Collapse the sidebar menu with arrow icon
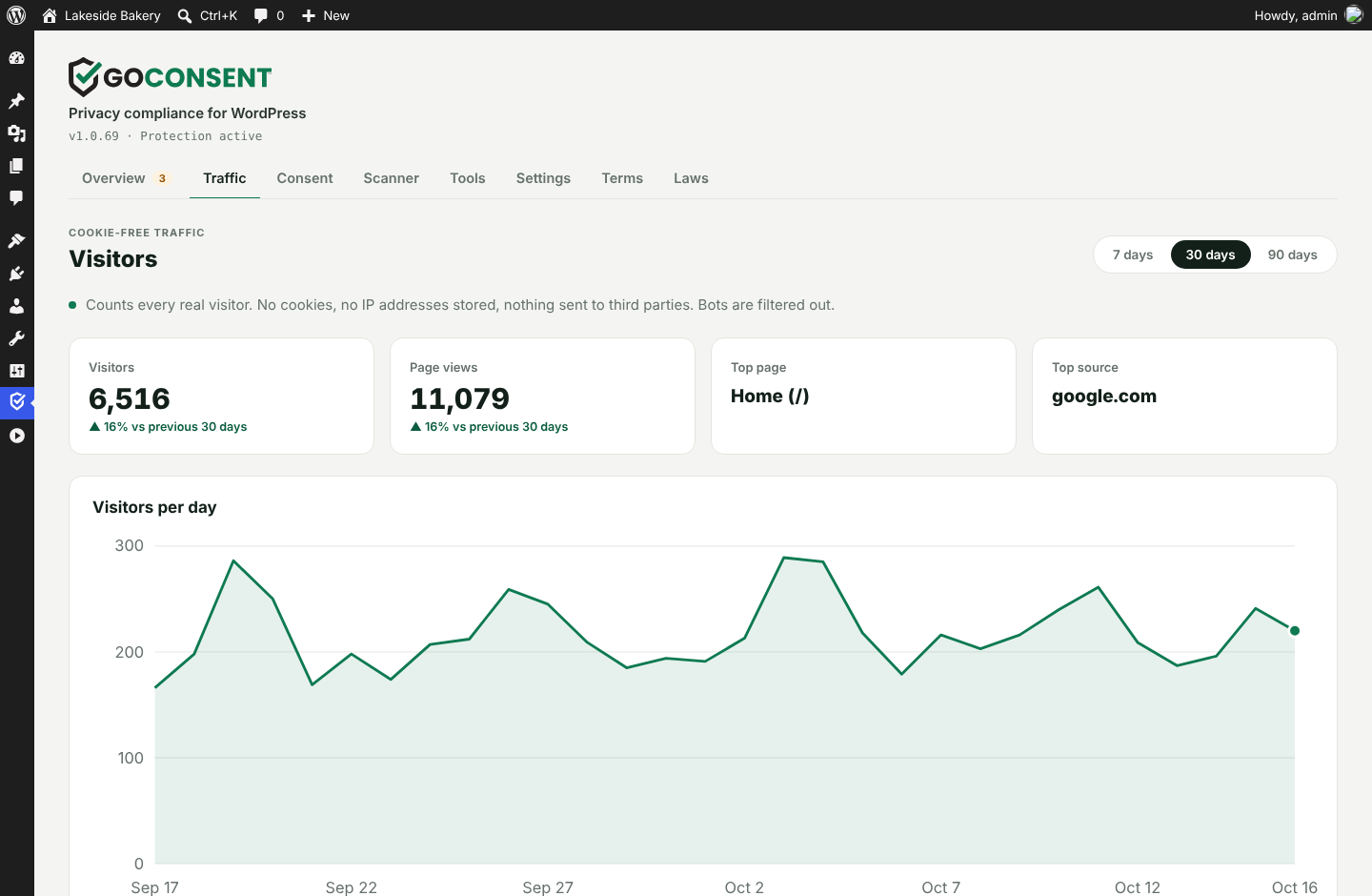1372x896 pixels. [x=16, y=436]
